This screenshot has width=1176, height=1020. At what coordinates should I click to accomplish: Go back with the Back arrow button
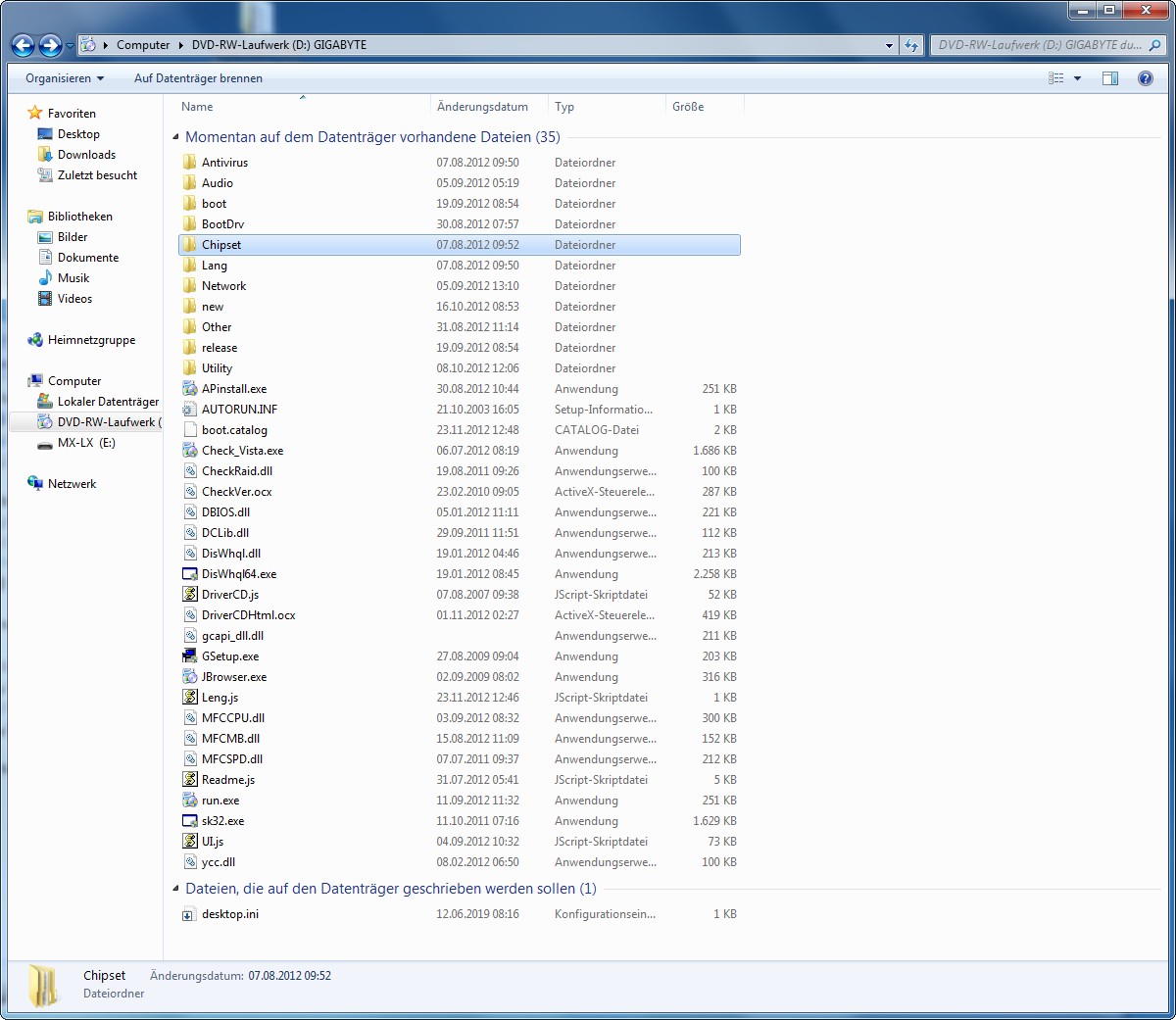point(23,45)
